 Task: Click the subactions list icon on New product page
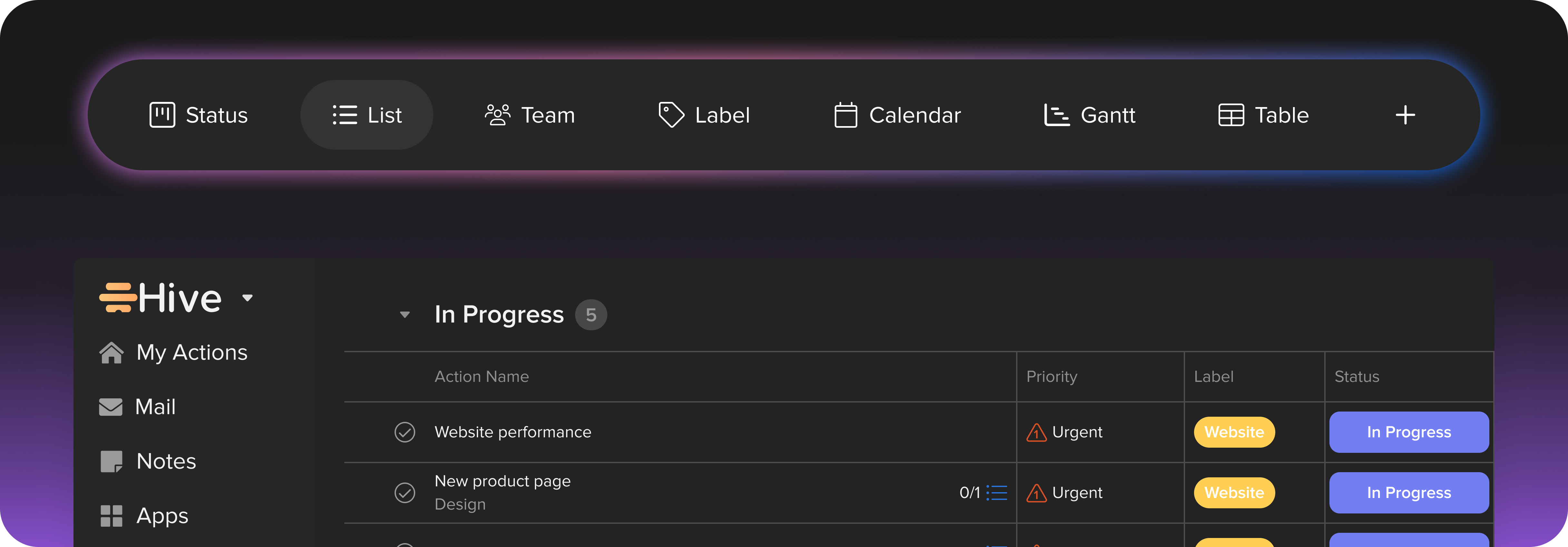point(997,493)
